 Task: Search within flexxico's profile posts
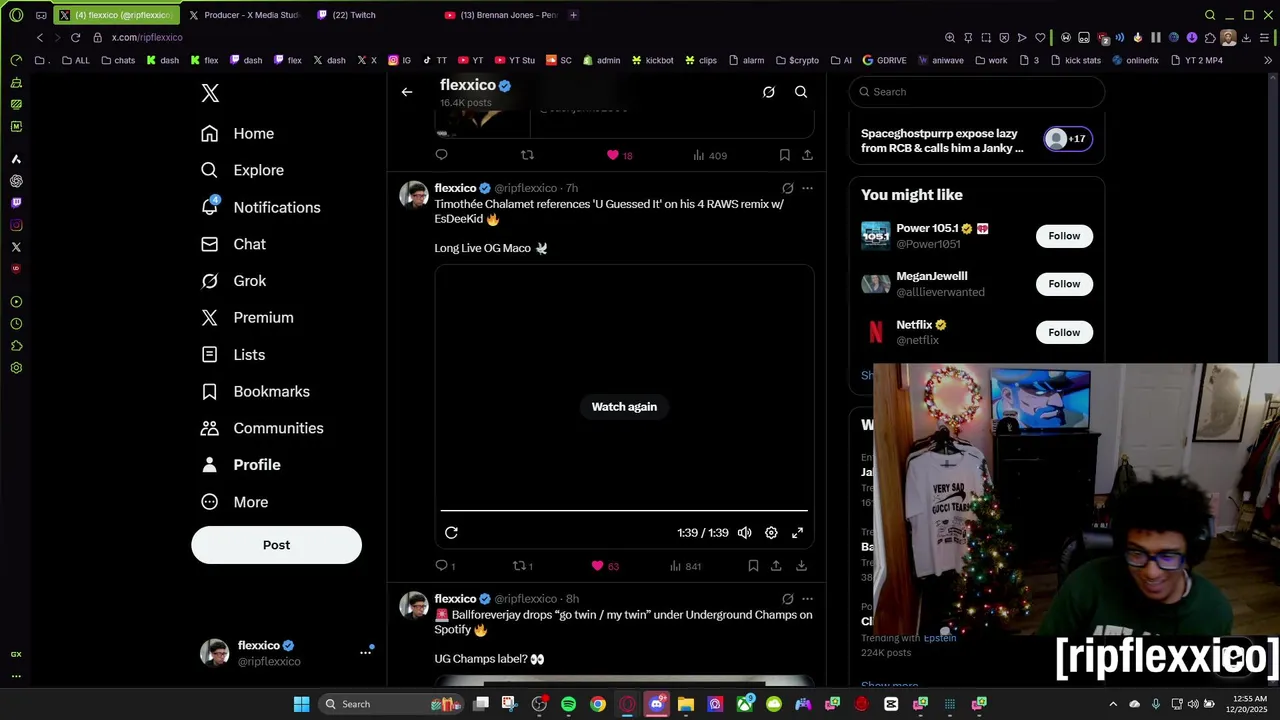coord(801,92)
